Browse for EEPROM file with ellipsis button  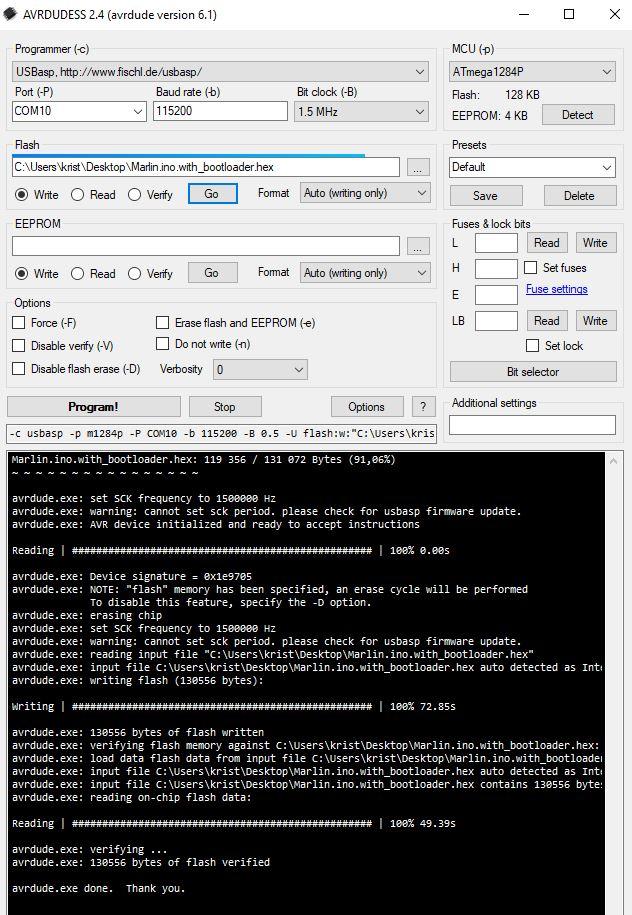(418, 246)
